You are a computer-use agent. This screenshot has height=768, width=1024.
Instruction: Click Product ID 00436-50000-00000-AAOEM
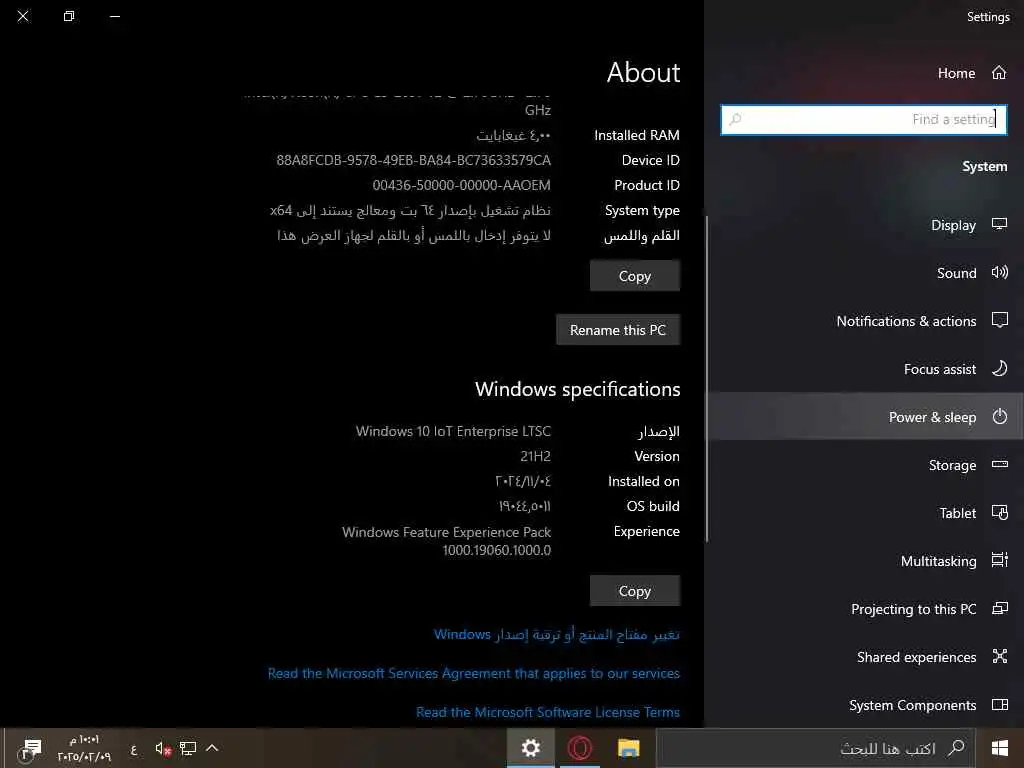coord(462,185)
